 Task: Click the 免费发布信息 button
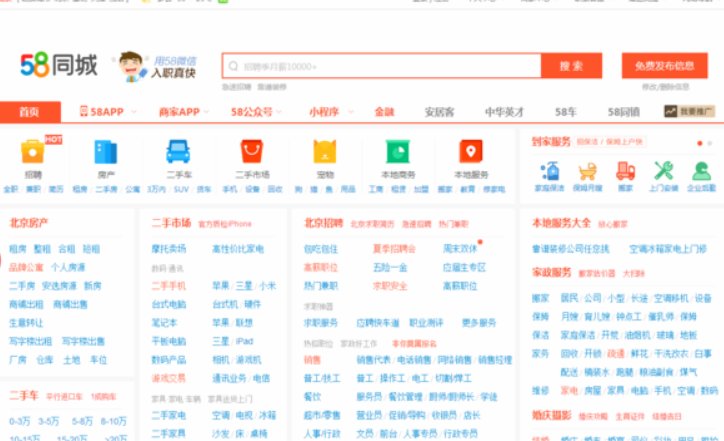[664, 66]
